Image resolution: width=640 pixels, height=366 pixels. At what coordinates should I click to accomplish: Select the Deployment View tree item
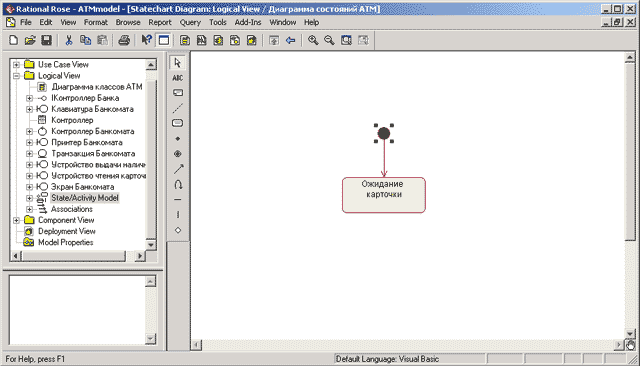coord(67,231)
